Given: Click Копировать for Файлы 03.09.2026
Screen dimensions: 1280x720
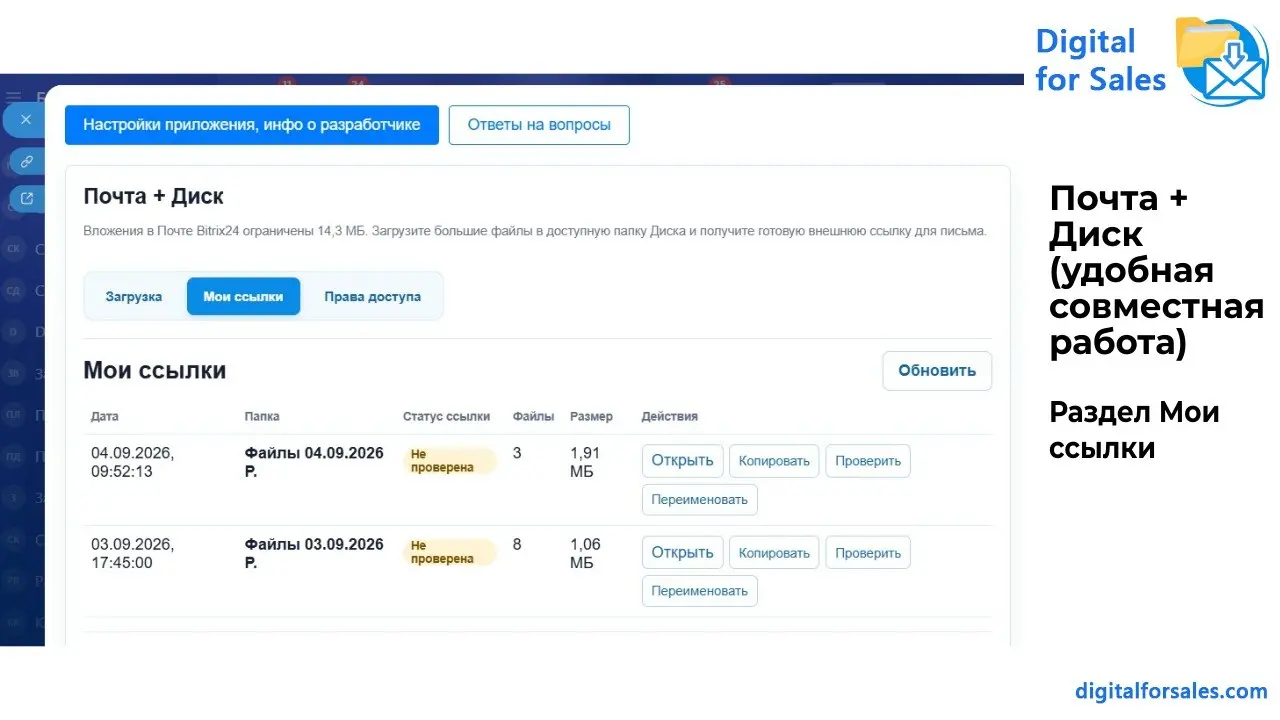Looking at the screenshot, I should click(774, 553).
